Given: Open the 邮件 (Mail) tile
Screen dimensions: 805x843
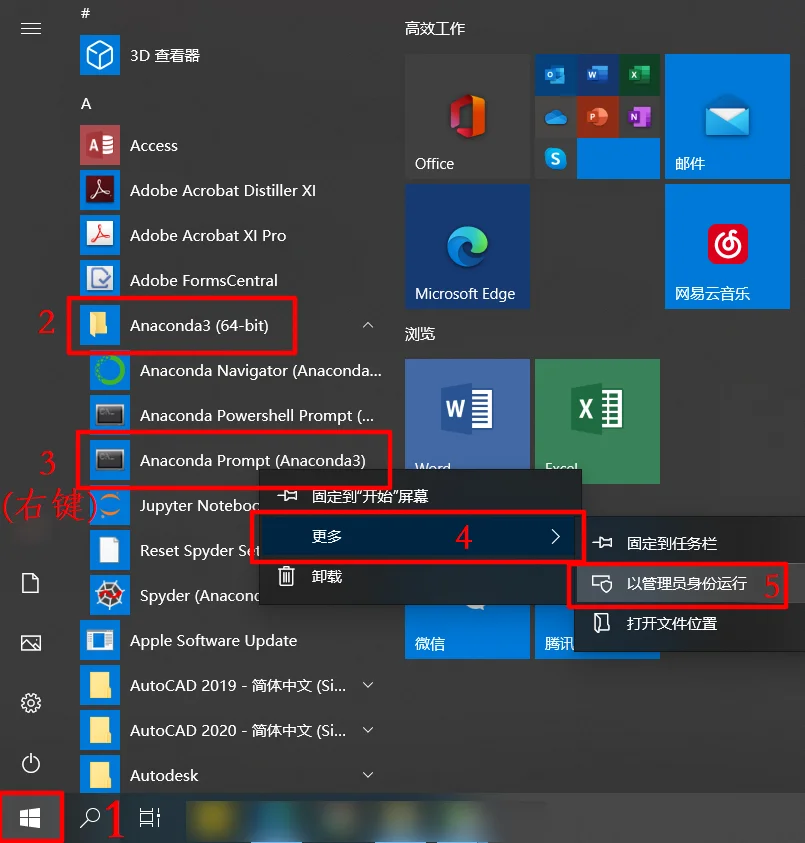Looking at the screenshot, I should click(727, 116).
